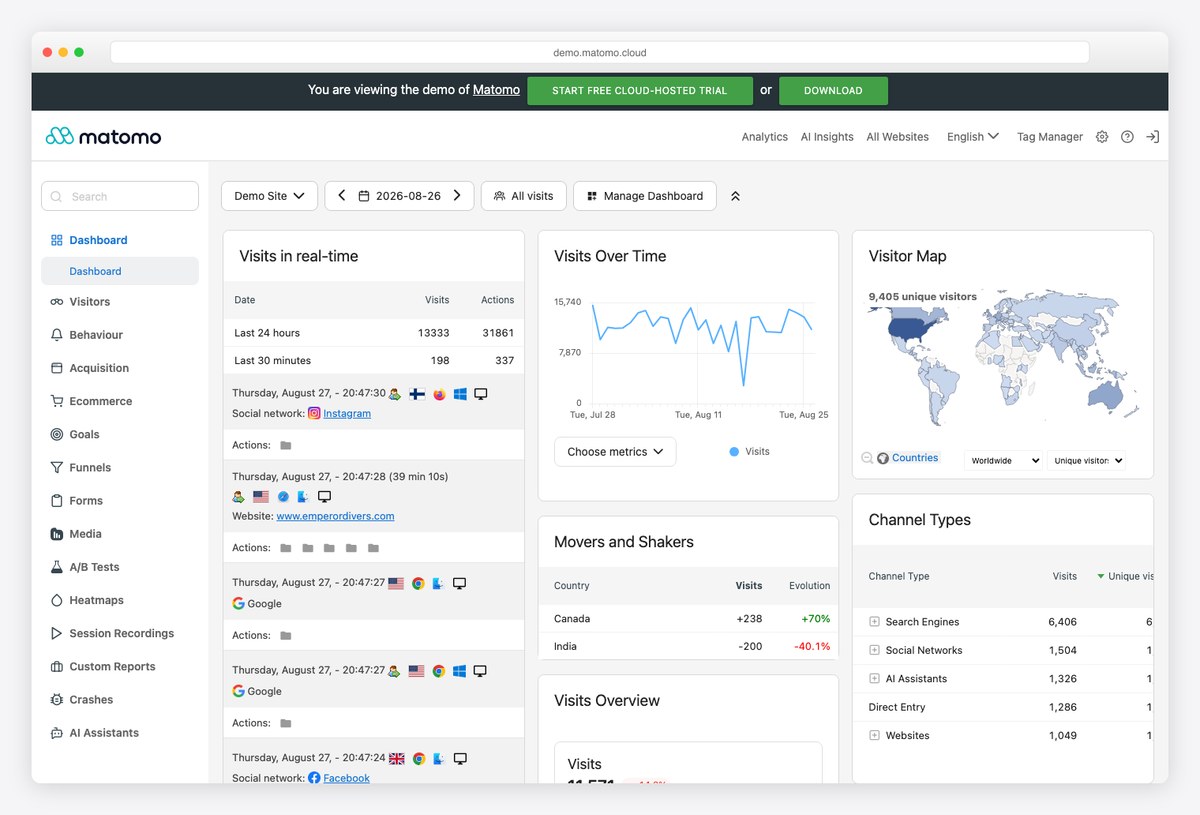Open Forms in sidebar
The height and width of the screenshot is (815, 1200).
(120, 501)
